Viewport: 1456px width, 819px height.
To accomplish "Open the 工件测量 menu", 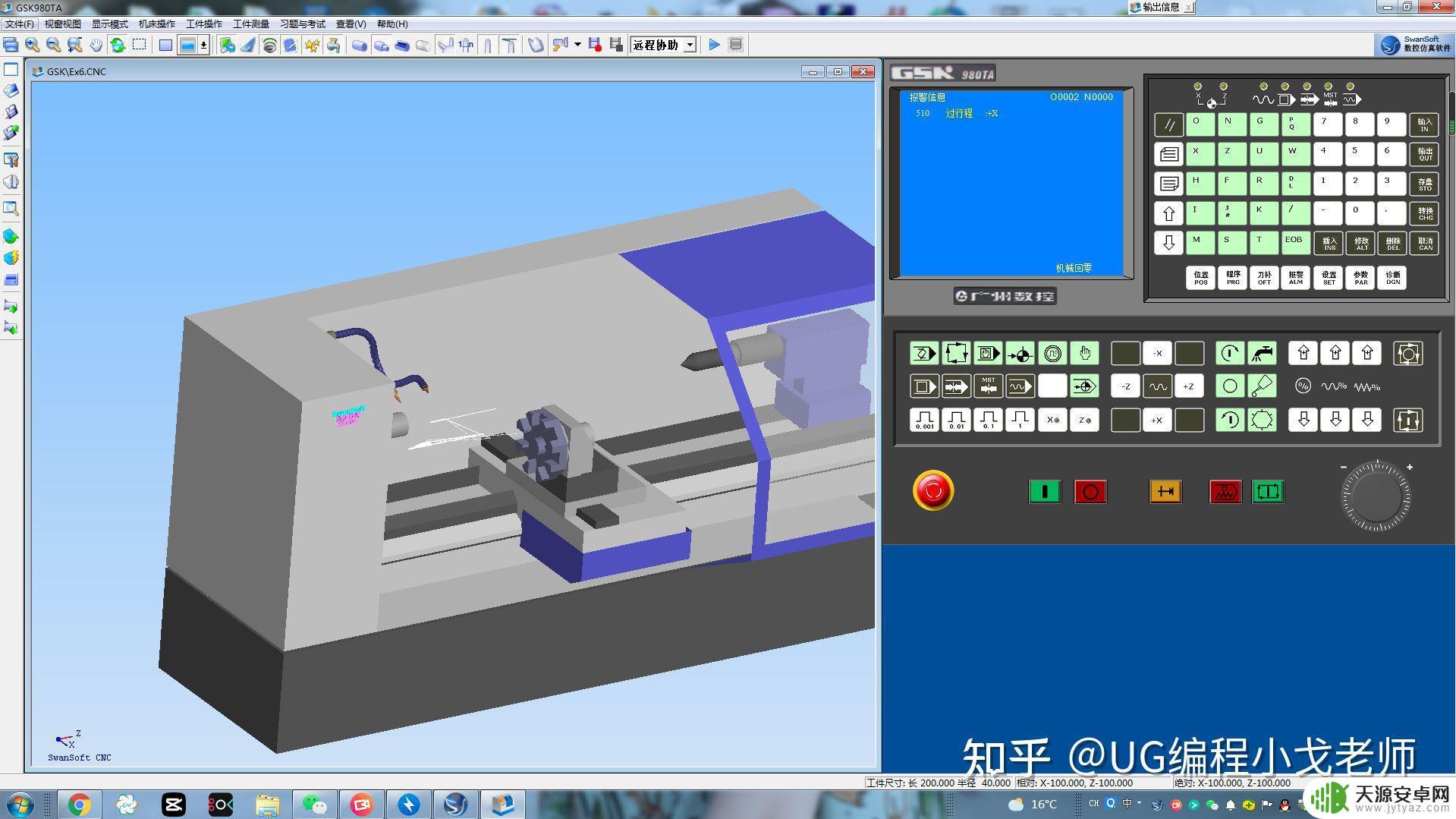I will tap(250, 24).
